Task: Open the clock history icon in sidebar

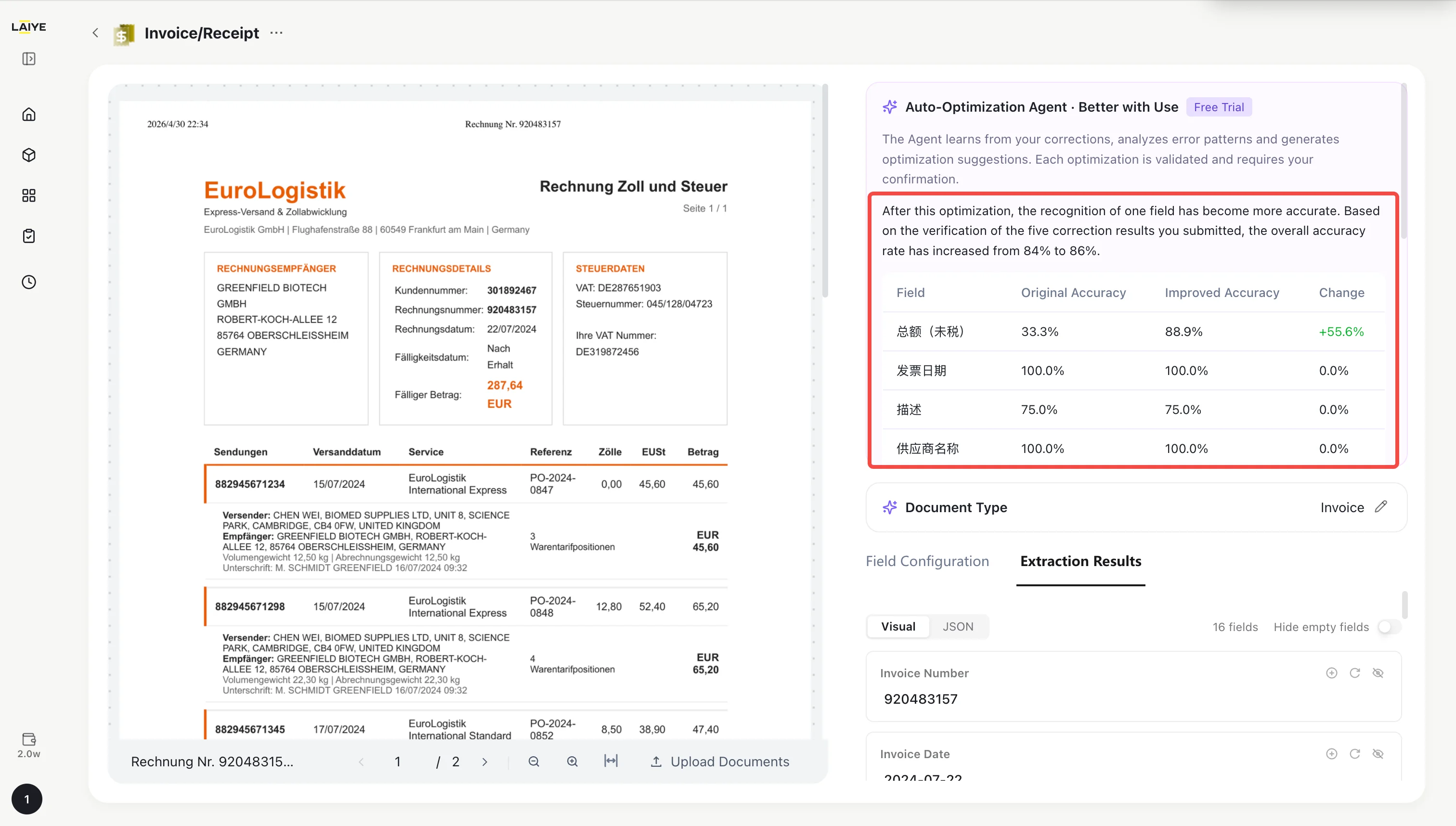Action: coord(29,282)
